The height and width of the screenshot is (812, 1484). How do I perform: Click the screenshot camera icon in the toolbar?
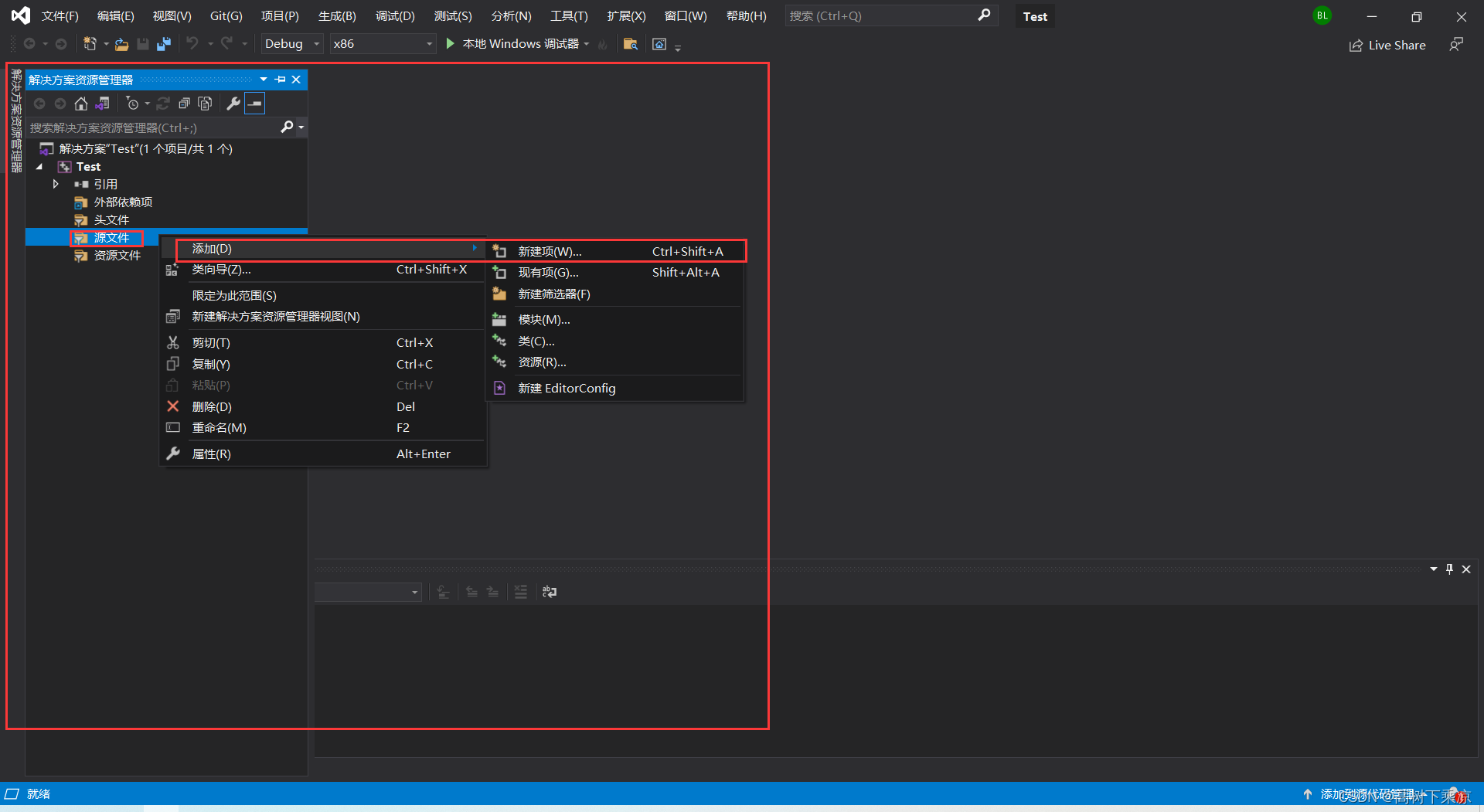point(659,44)
